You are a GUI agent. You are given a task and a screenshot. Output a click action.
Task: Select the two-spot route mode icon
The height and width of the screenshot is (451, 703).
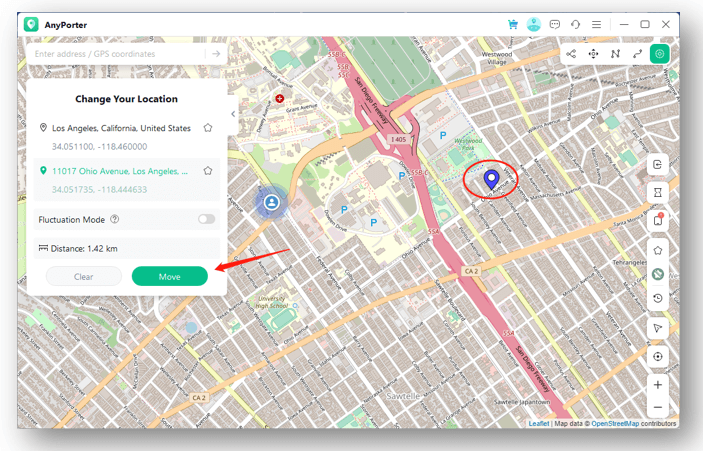(x=637, y=54)
